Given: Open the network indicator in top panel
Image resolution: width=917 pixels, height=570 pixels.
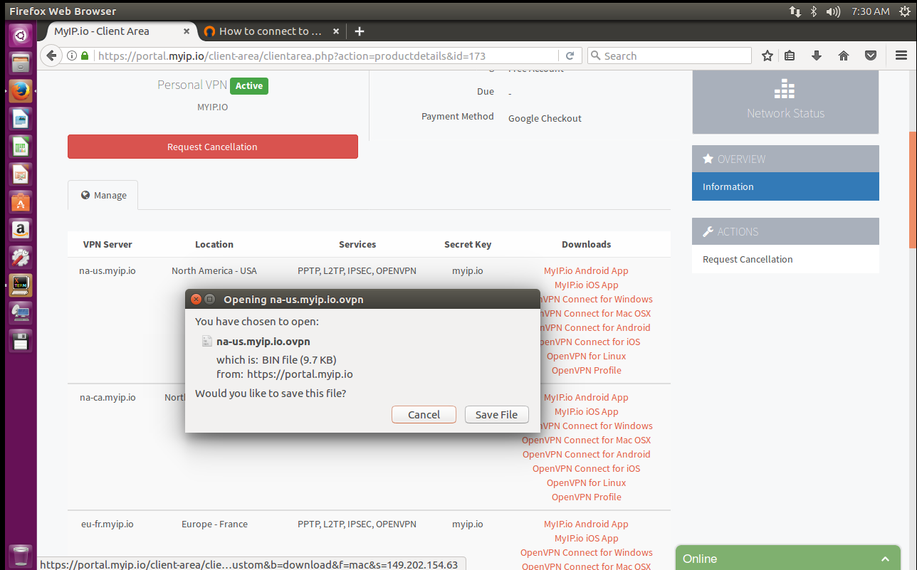Looking at the screenshot, I should pos(795,11).
